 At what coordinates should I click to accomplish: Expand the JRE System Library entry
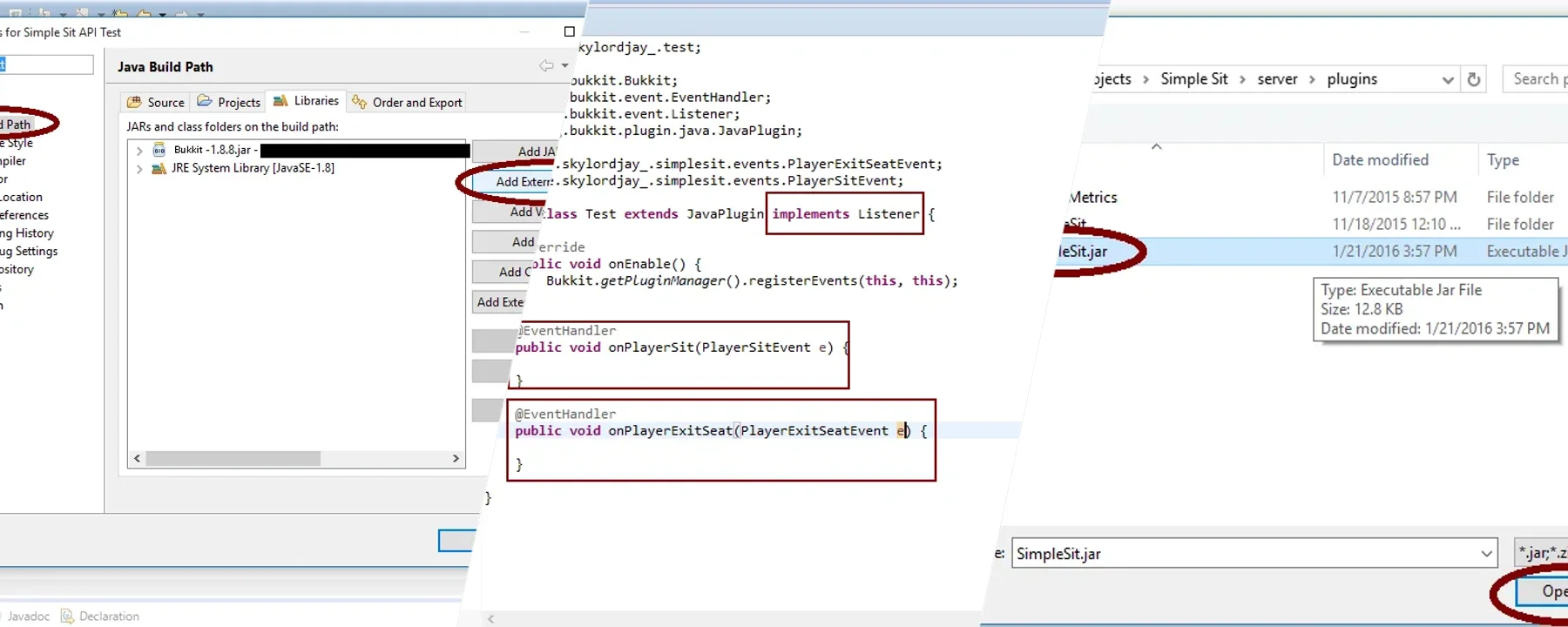(139, 169)
